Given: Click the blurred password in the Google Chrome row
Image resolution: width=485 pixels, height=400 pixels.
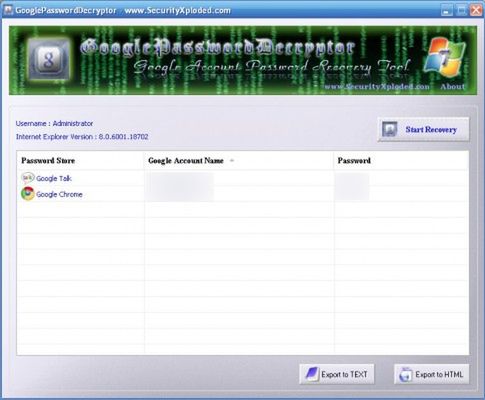Looking at the screenshot, I should pyautogui.click(x=352, y=194).
